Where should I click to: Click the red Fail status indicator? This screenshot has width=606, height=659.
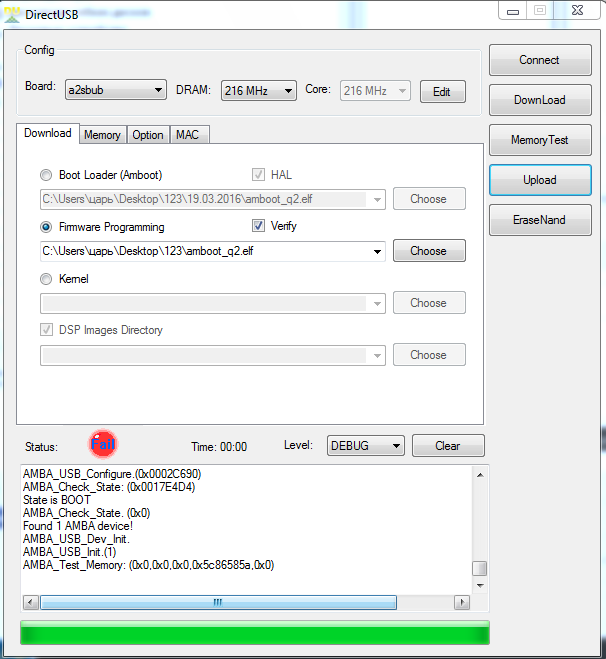click(102, 444)
